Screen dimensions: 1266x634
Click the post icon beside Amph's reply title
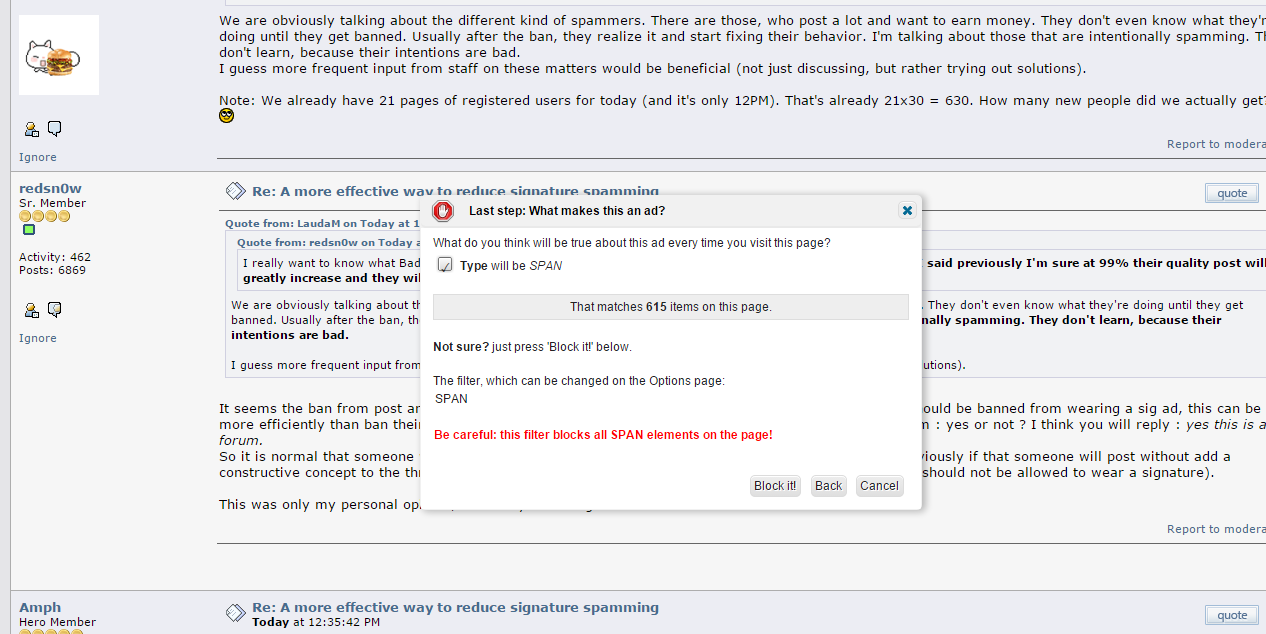(235, 612)
